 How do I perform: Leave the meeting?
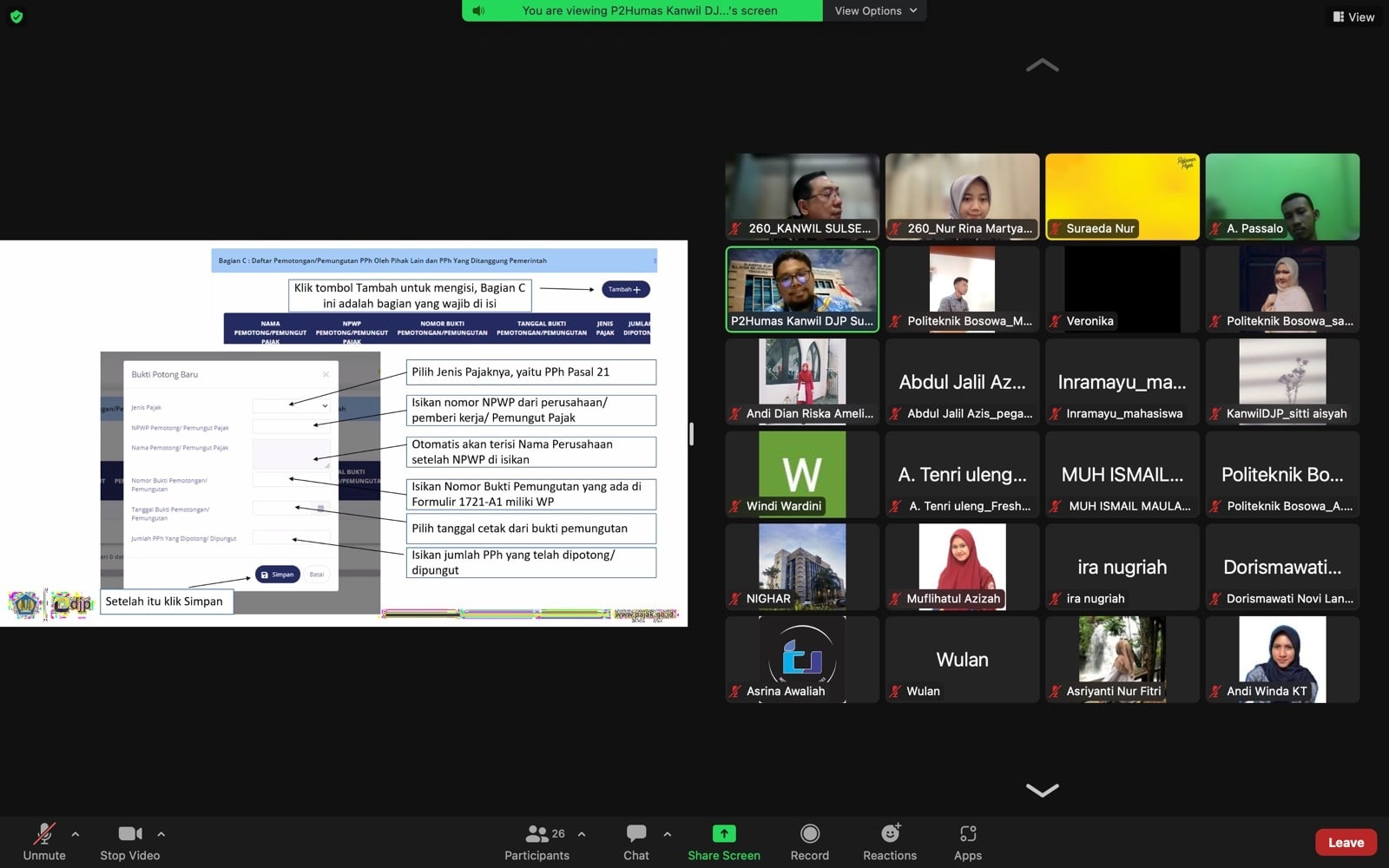[x=1345, y=842]
